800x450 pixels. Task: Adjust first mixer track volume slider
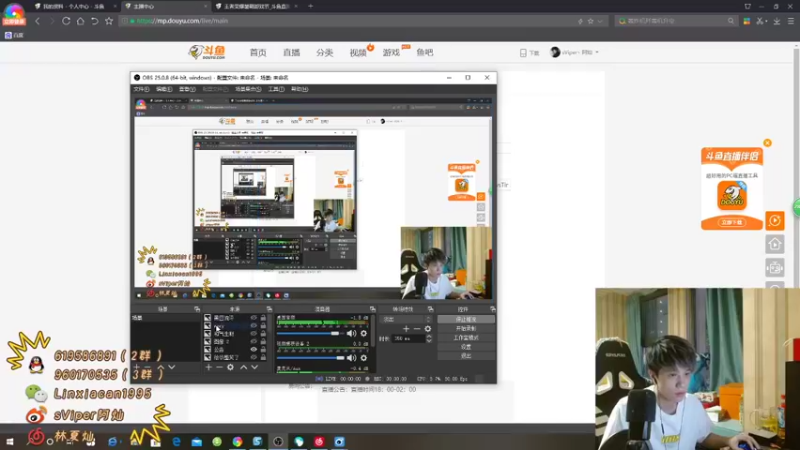click(x=310, y=333)
